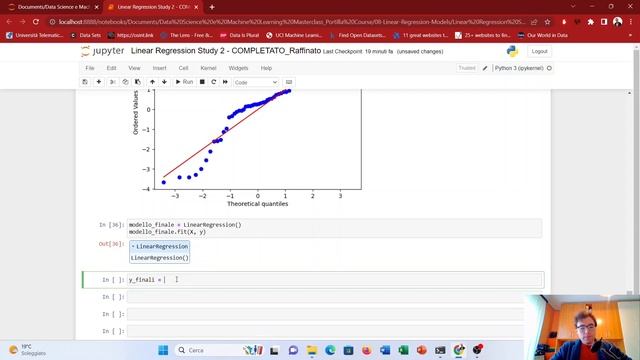This screenshot has width=640, height=360.
Task: Collapse the LinearRegression output widget arrow
Action: tap(133, 247)
